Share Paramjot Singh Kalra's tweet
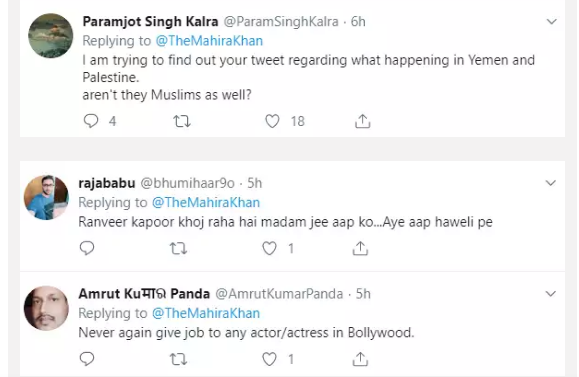579x377 pixels. [363, 121]
